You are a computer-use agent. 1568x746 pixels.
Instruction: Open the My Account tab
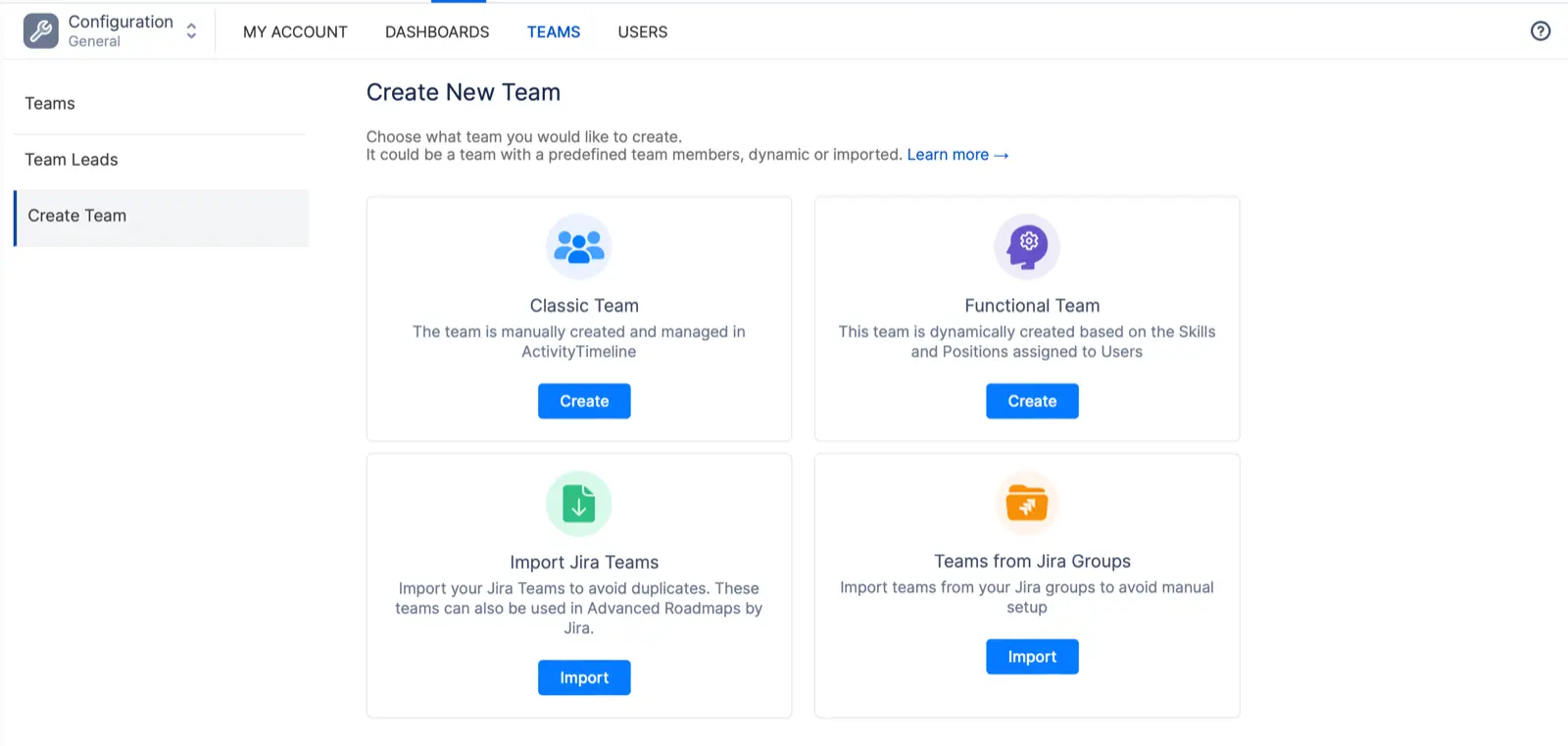(295, 32)
